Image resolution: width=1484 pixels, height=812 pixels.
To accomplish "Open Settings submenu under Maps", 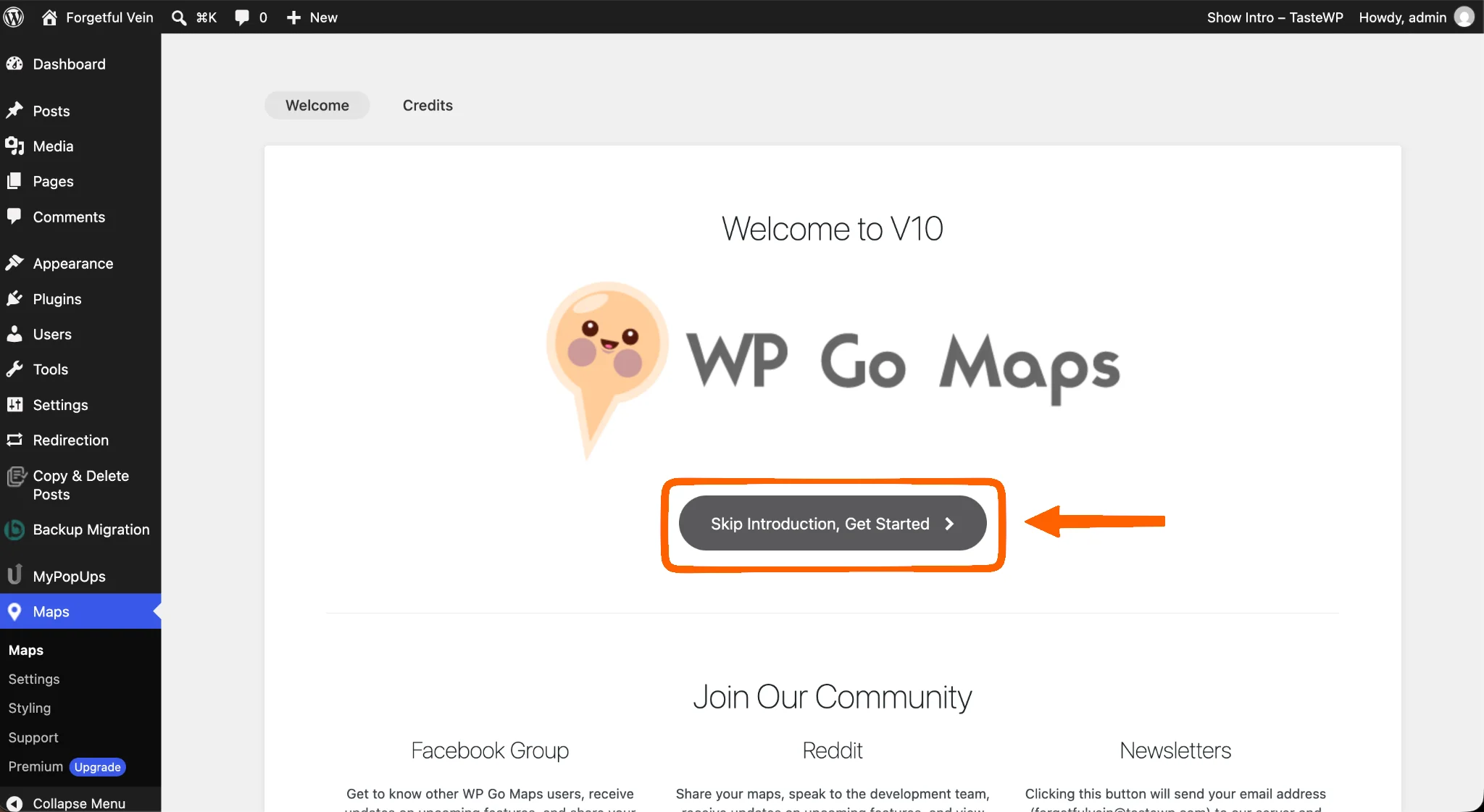I will click(34, 679).
